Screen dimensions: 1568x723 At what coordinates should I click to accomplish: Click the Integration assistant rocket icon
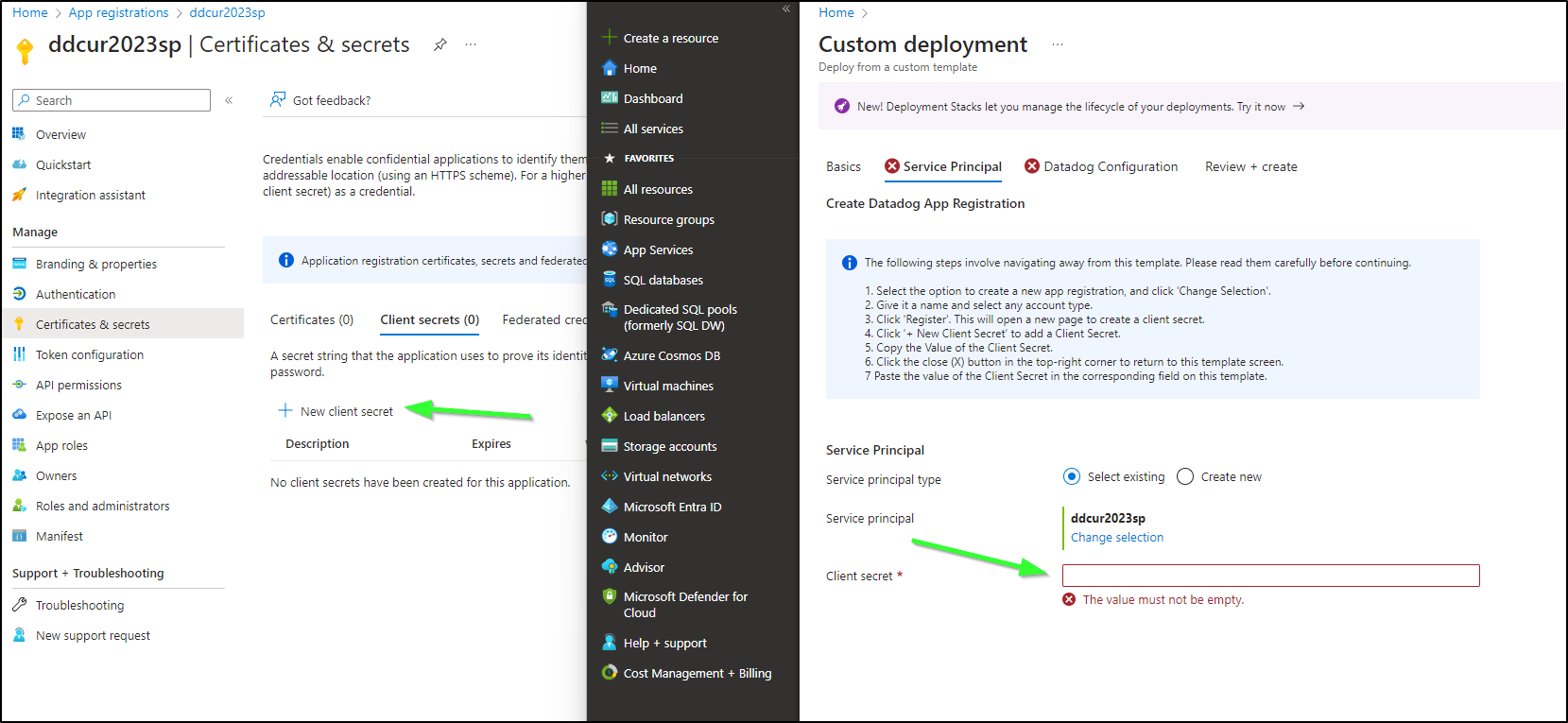[x=19, y=195]
